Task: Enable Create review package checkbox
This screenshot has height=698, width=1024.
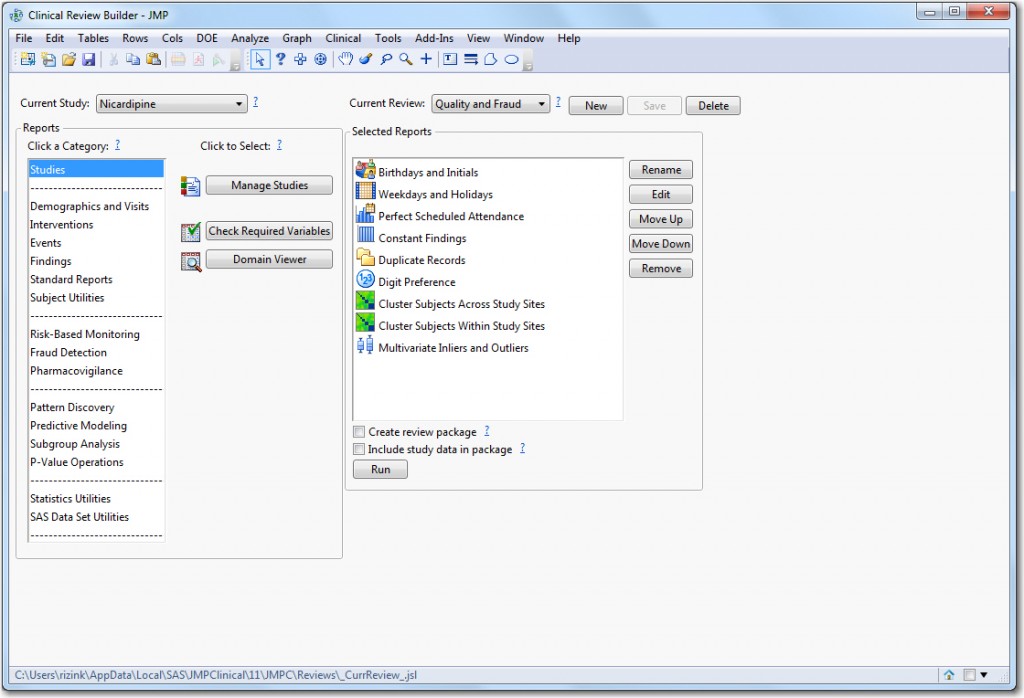Action: 359,432
